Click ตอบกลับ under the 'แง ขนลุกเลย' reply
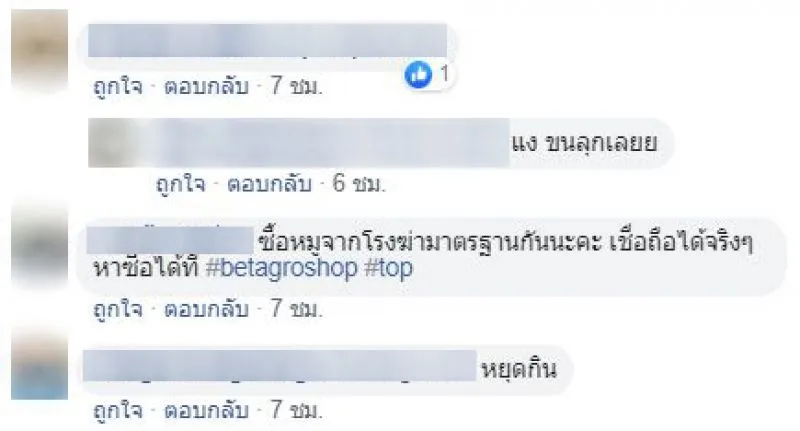800x431 pixels. click(269, 184)
